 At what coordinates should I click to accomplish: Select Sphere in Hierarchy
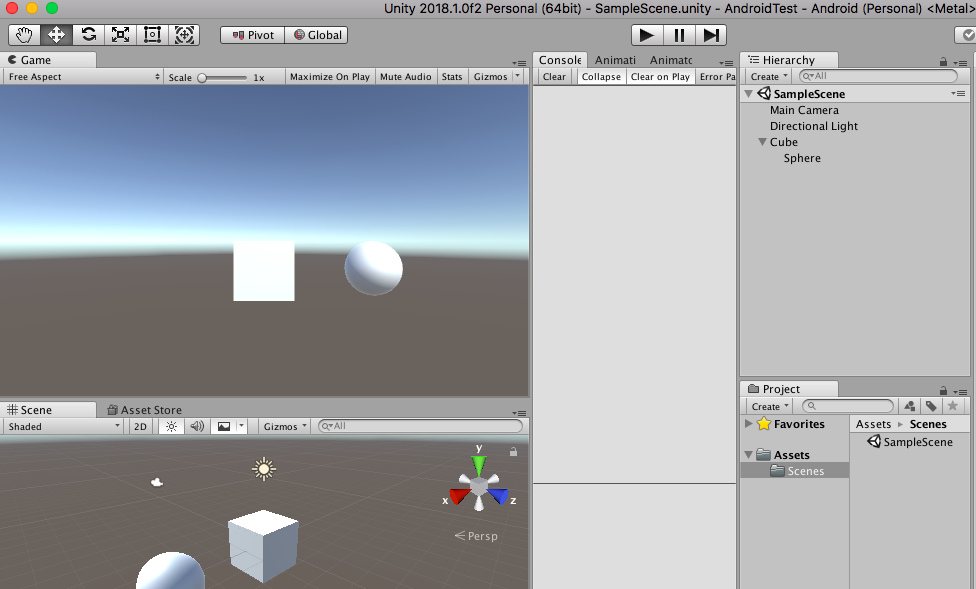point(802,158)
